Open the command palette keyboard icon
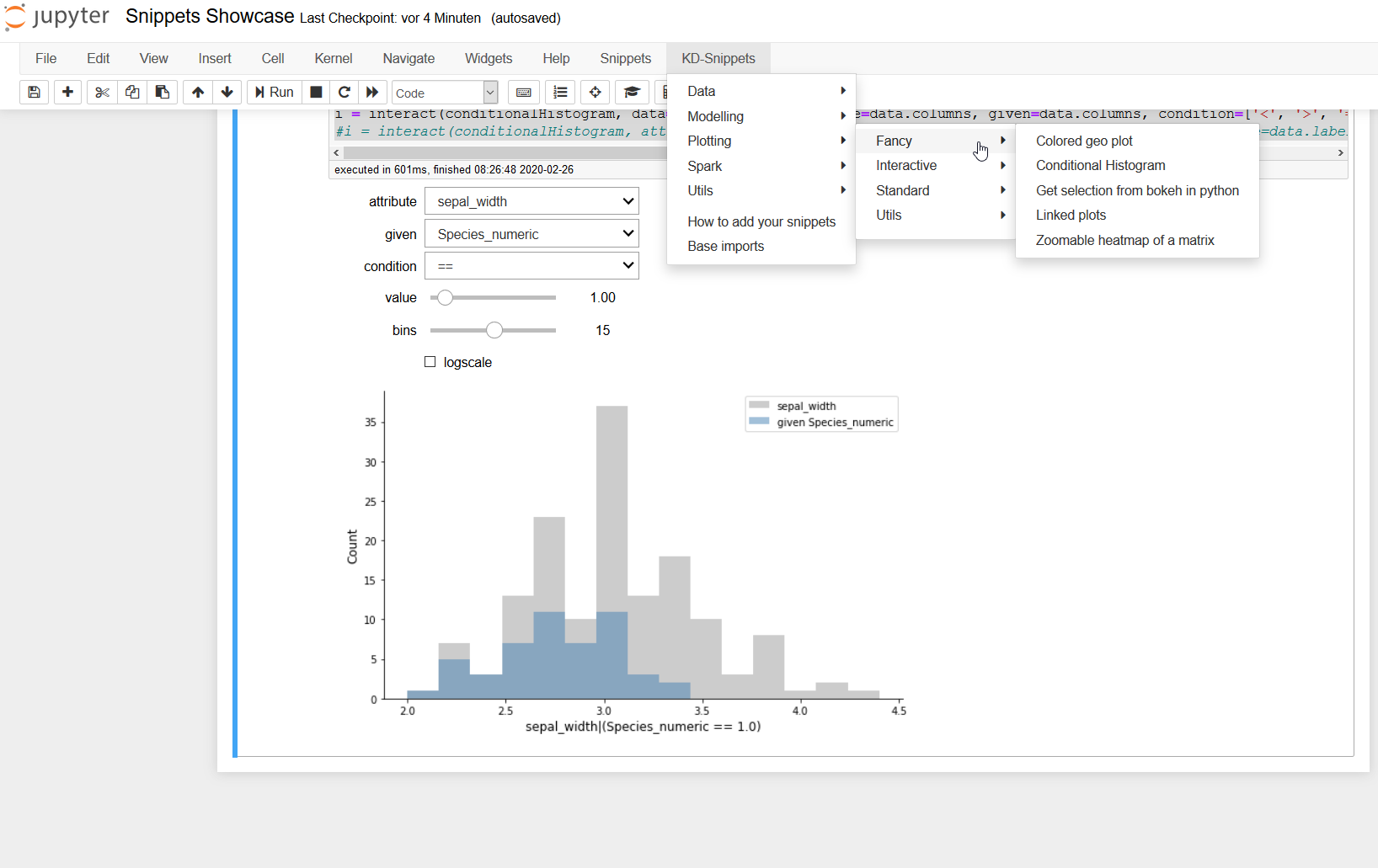 (x=523, y=92)
